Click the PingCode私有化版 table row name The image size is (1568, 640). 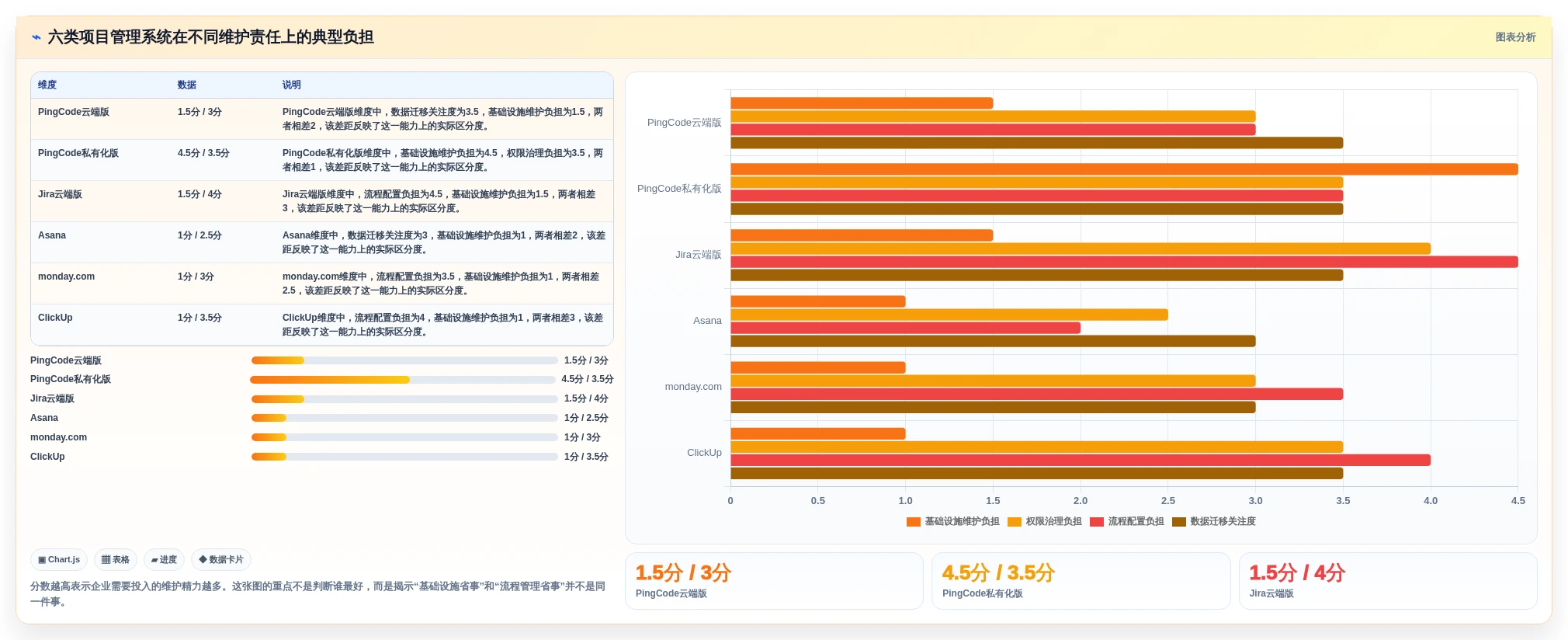pyautogui.click(x=78, y=153)
